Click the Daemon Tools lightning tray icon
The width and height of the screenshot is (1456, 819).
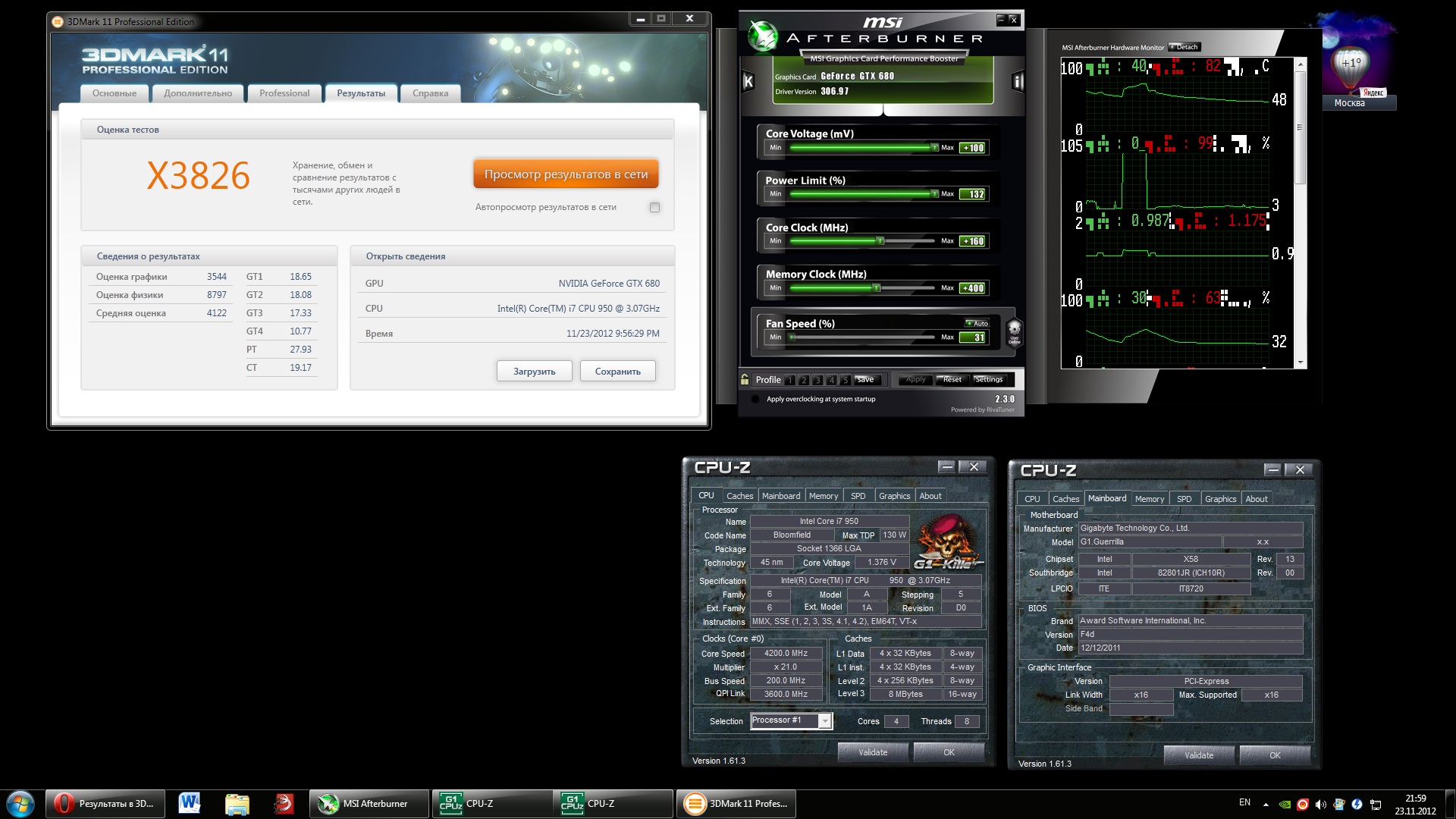pos(1357,804)
